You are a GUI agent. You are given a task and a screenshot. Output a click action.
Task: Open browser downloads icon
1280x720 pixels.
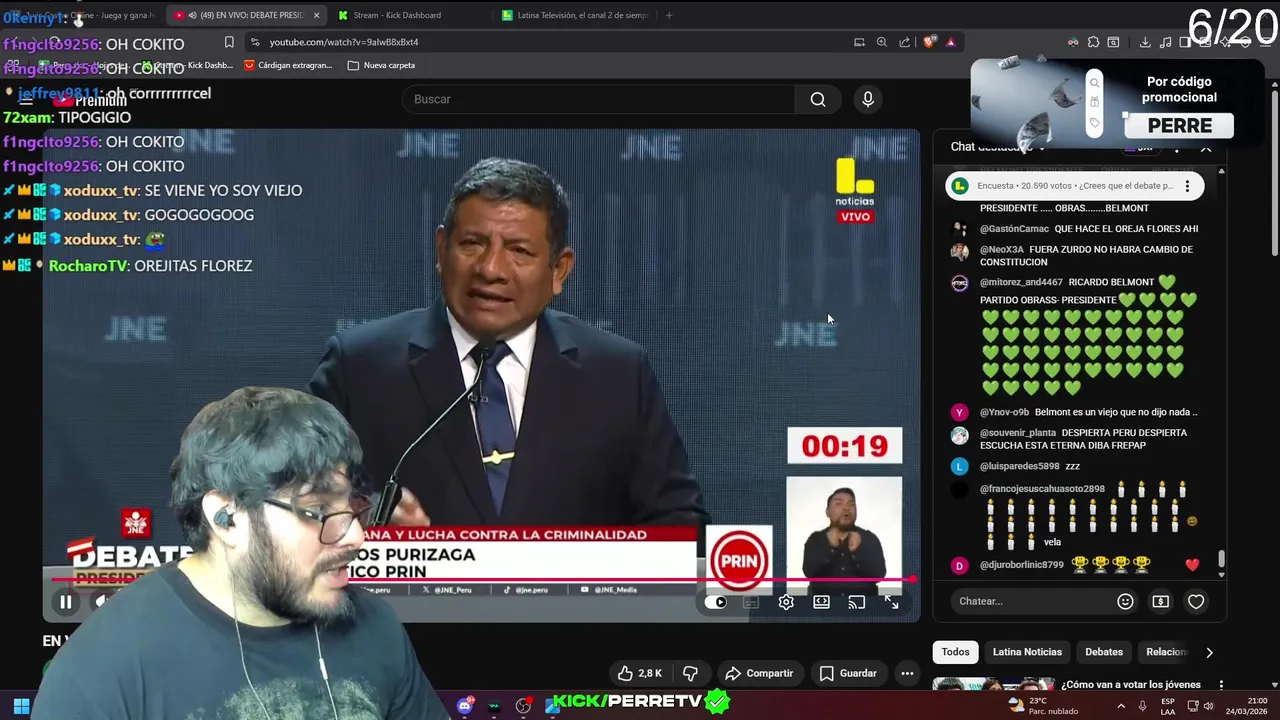(x=1144, y=42)
